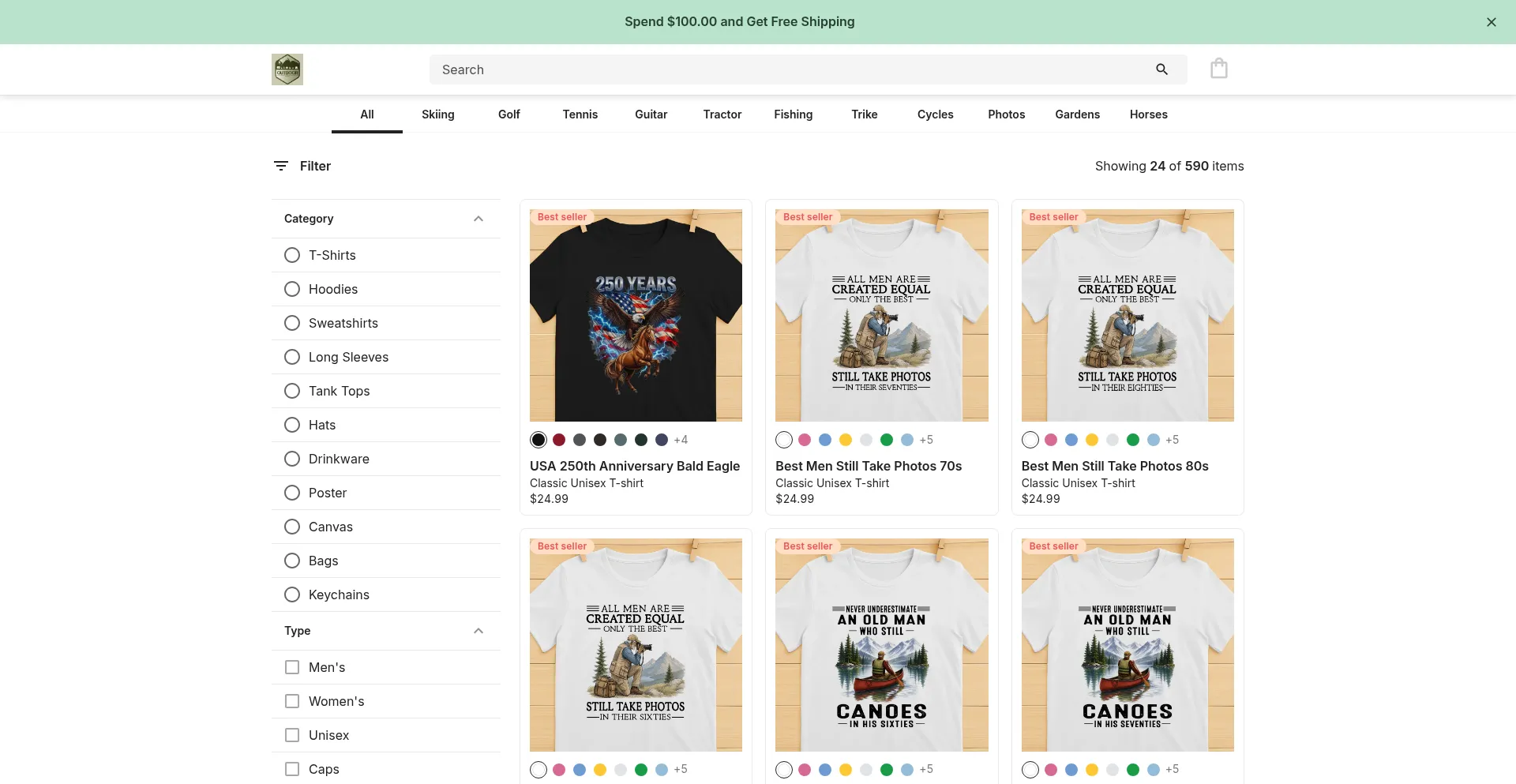Click the store logo in the header
This screenshot has width=1516, height=784.
(x=287, y=69)
